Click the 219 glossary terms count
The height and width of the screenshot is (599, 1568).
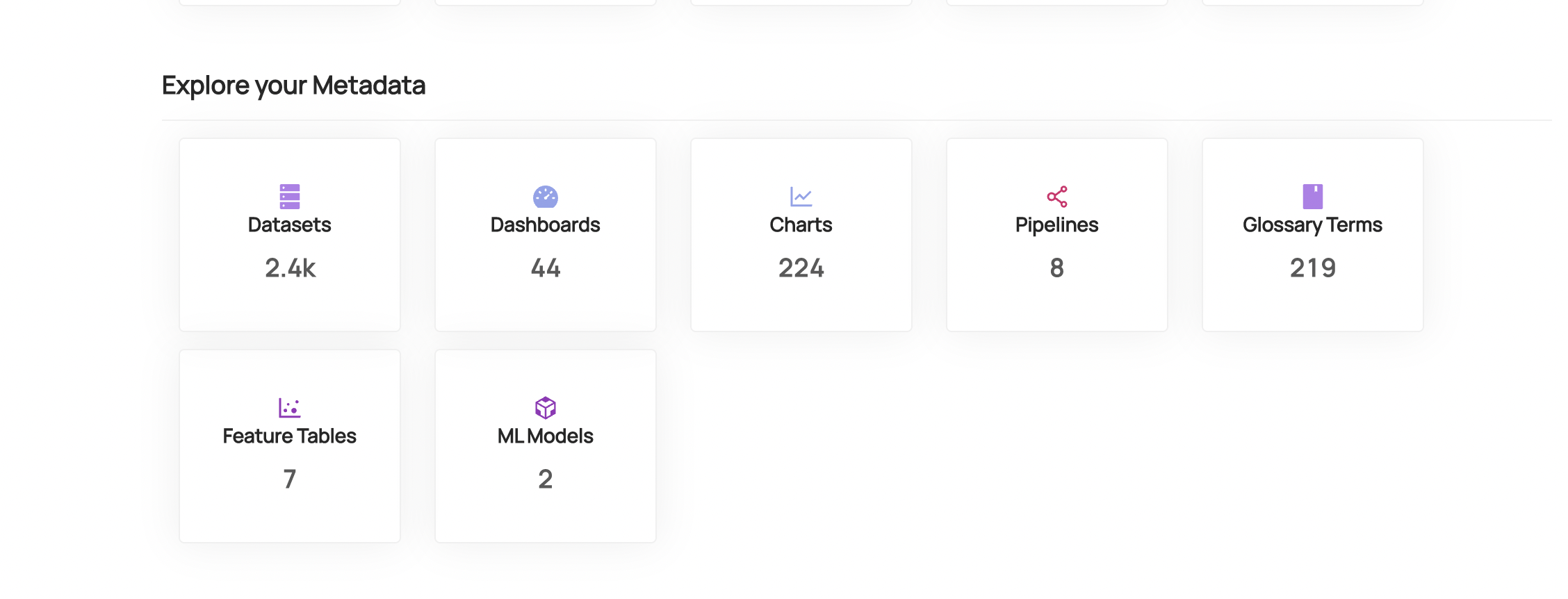pyautogui.click(x=1312, y=268)
